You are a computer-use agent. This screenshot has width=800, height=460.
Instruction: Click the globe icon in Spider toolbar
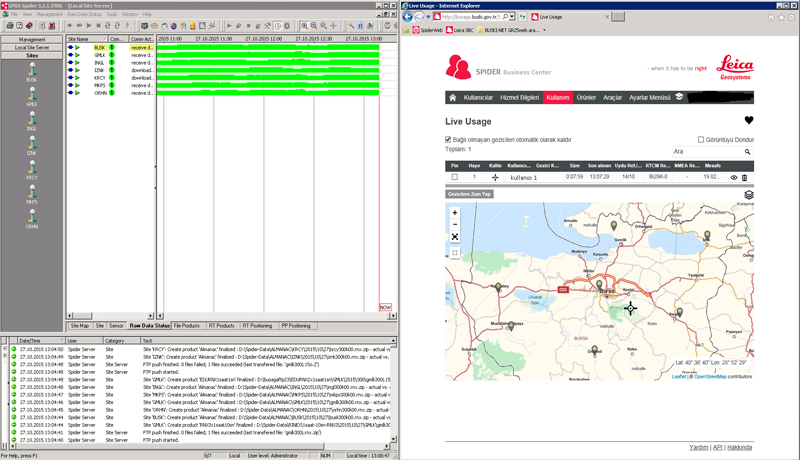[x=173, y=25]
